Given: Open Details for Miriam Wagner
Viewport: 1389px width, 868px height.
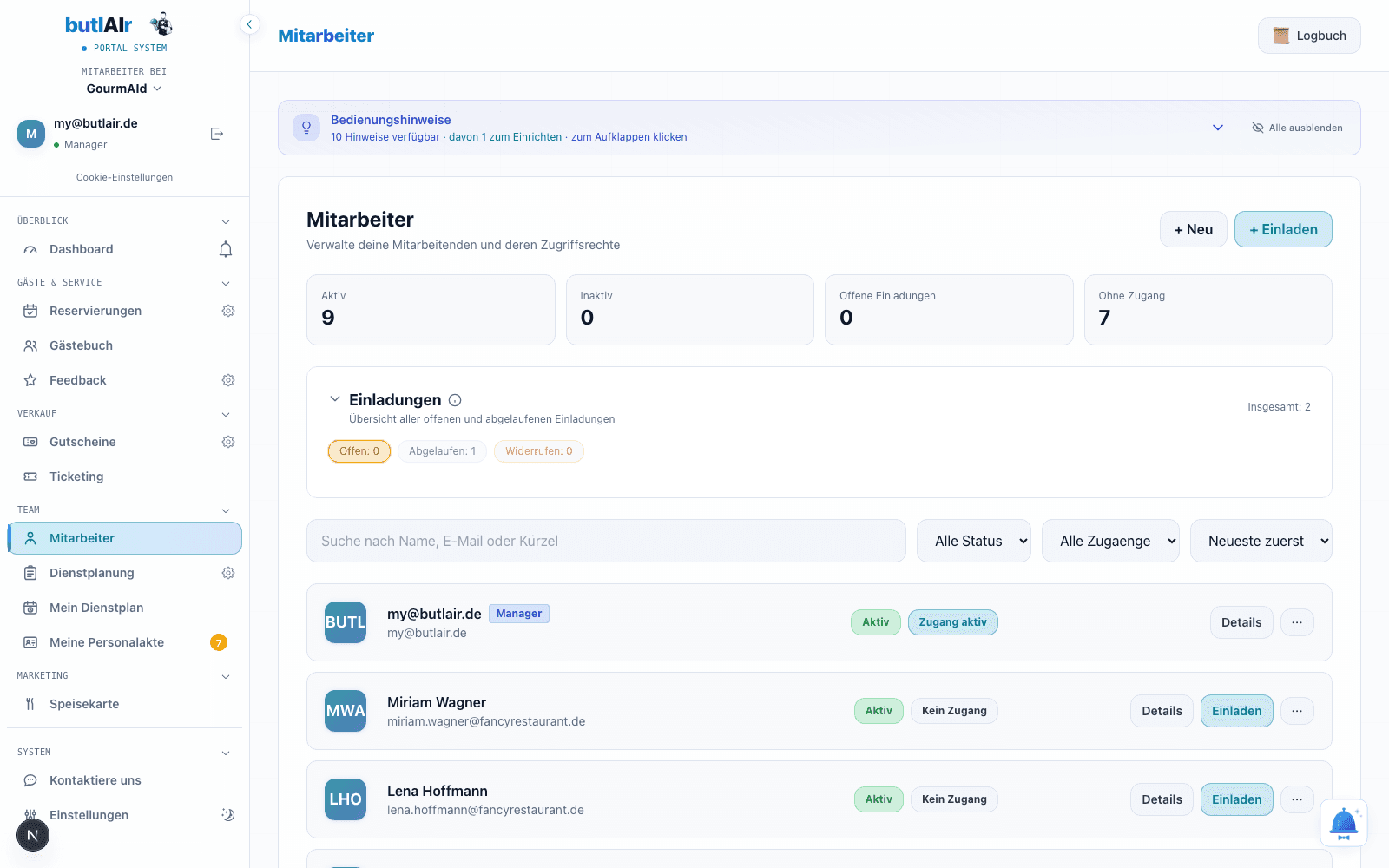Looking at the screenshot, I should [x=1162, y=711].
